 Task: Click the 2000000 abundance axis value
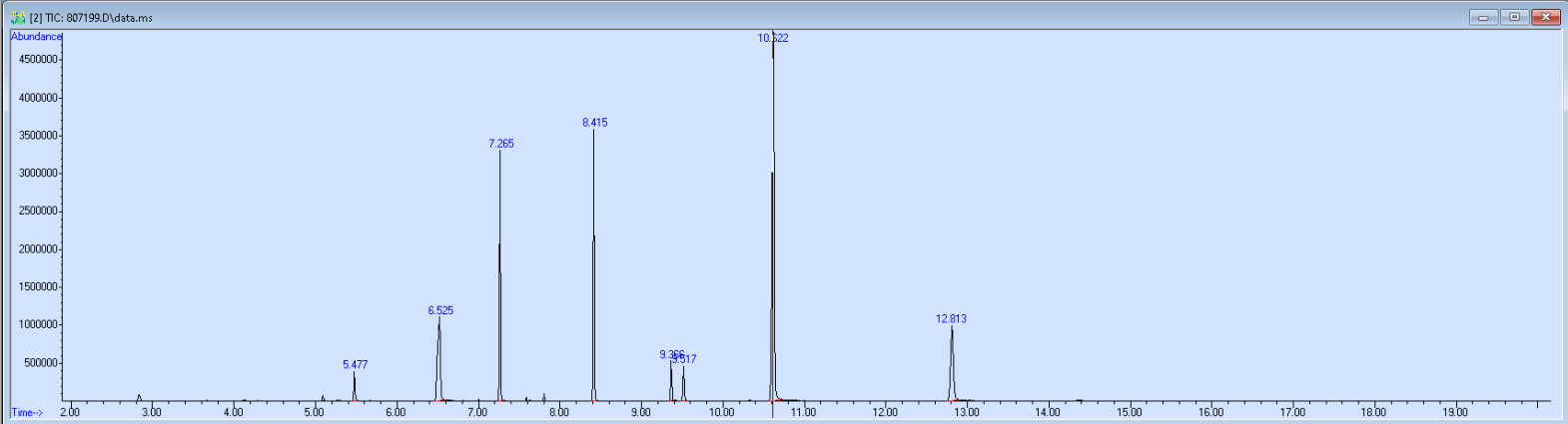pyautogui.click(x=38, y=249)
